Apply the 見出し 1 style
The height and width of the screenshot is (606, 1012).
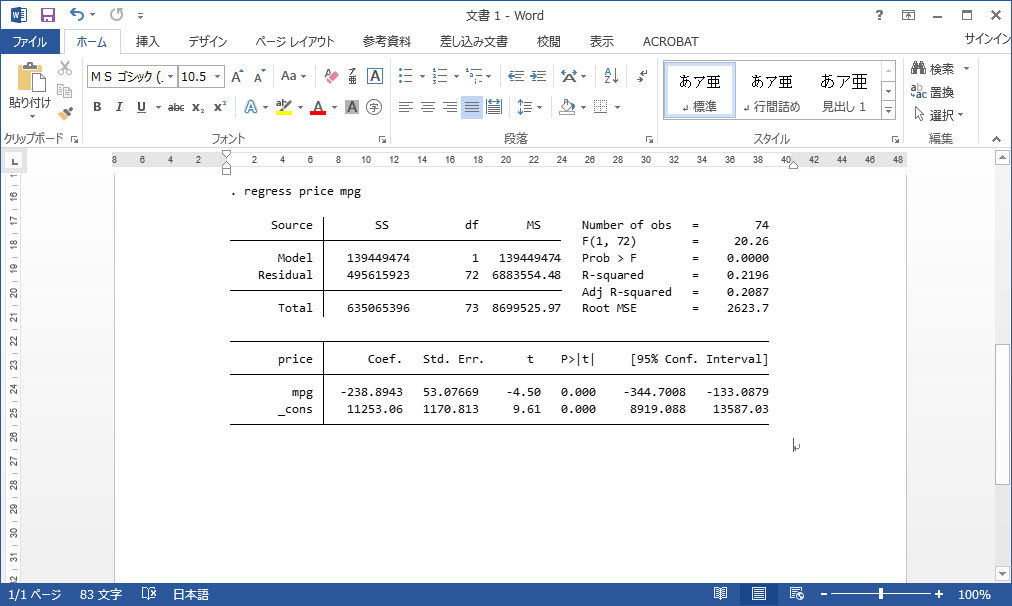[x=844, y=90]
